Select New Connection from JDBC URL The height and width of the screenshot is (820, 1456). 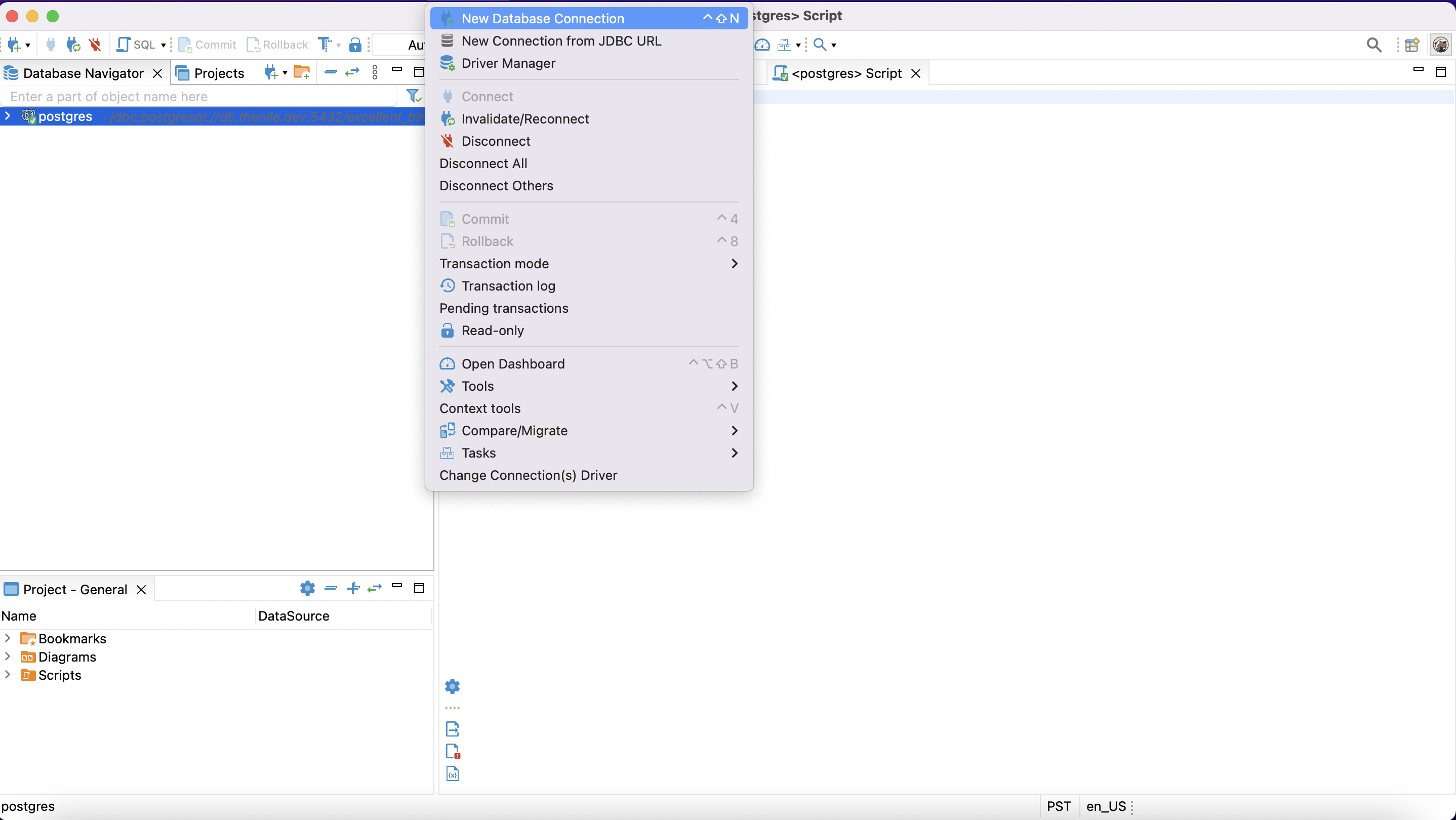[x=561, y=40]
